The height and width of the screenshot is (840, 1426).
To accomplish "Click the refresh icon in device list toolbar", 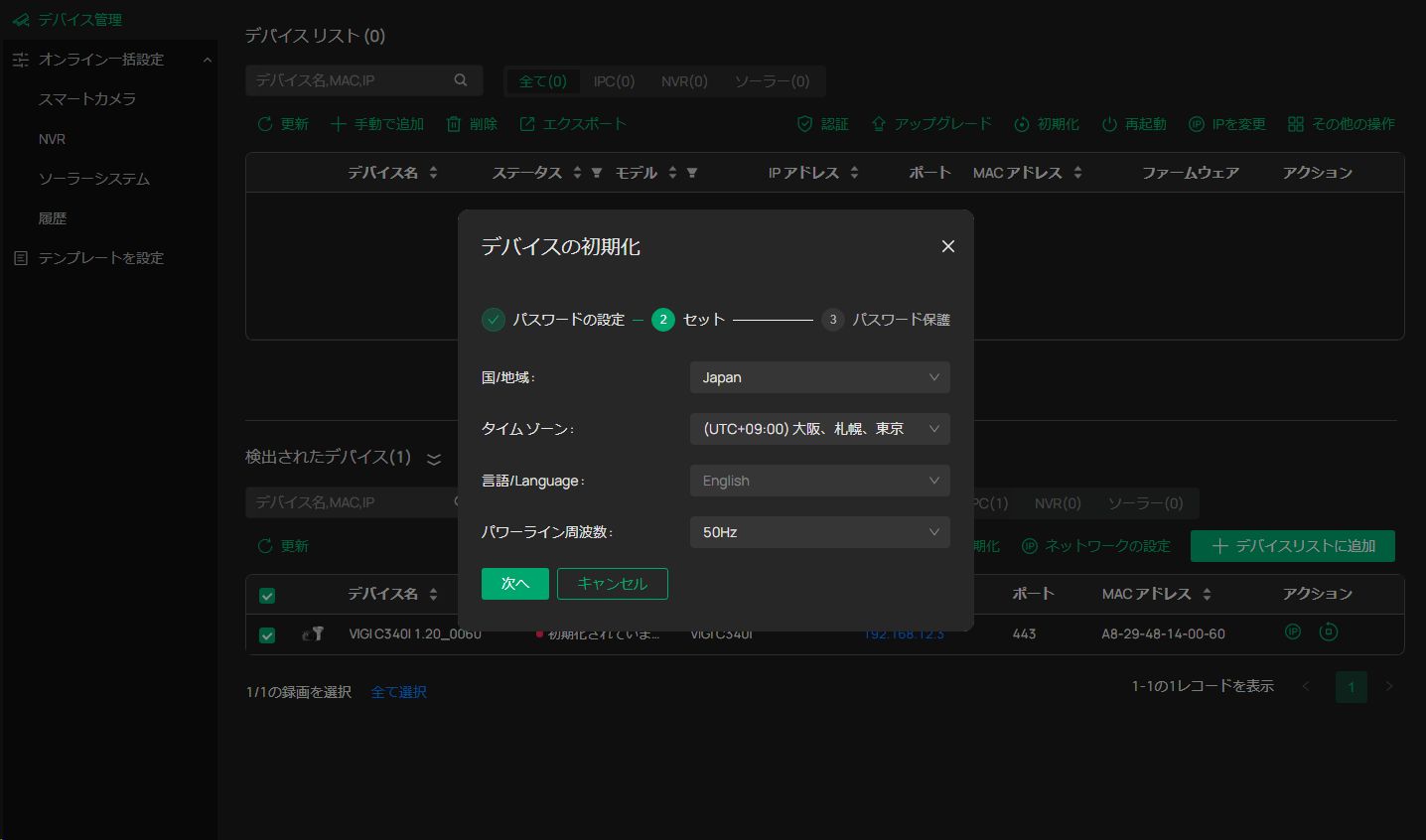I will [265, 124].
